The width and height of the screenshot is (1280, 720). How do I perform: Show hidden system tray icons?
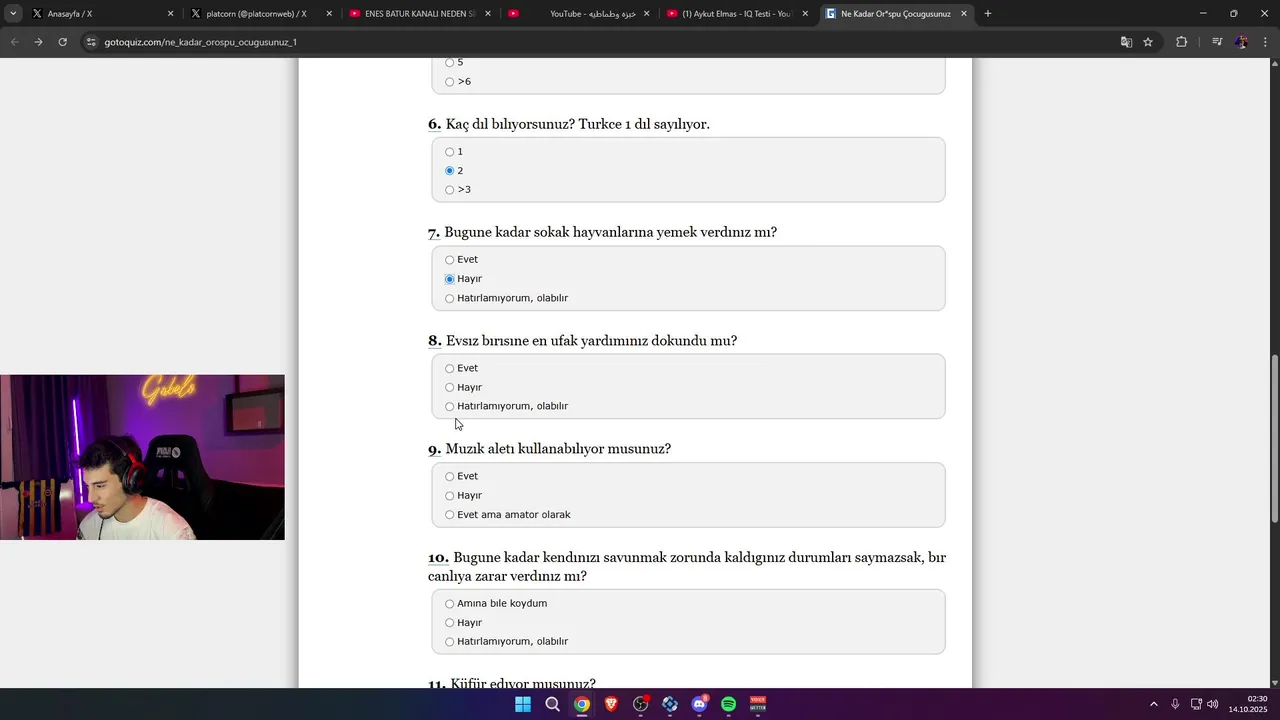point(1154,704)
